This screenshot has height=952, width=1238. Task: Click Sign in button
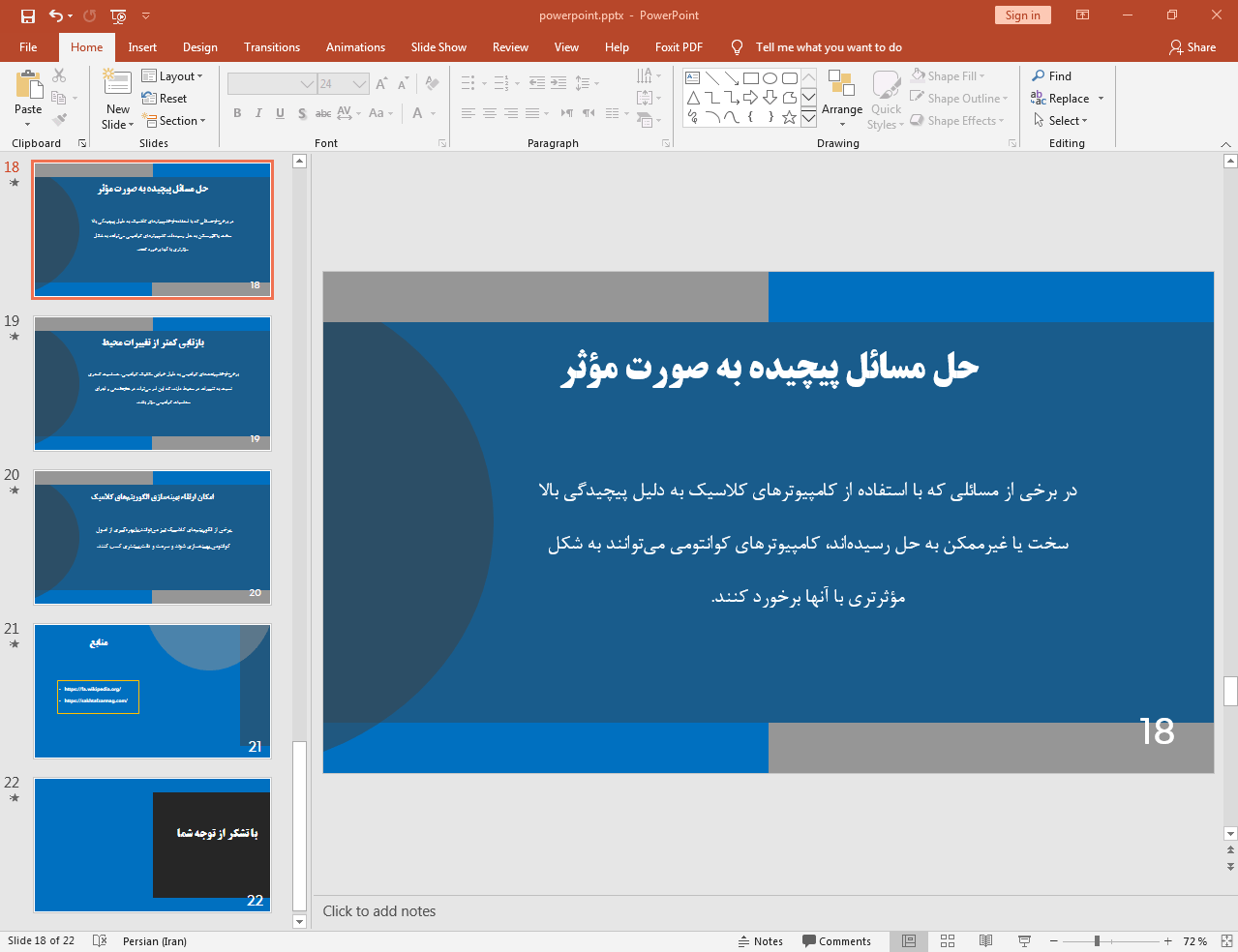tap(1022, 15)
